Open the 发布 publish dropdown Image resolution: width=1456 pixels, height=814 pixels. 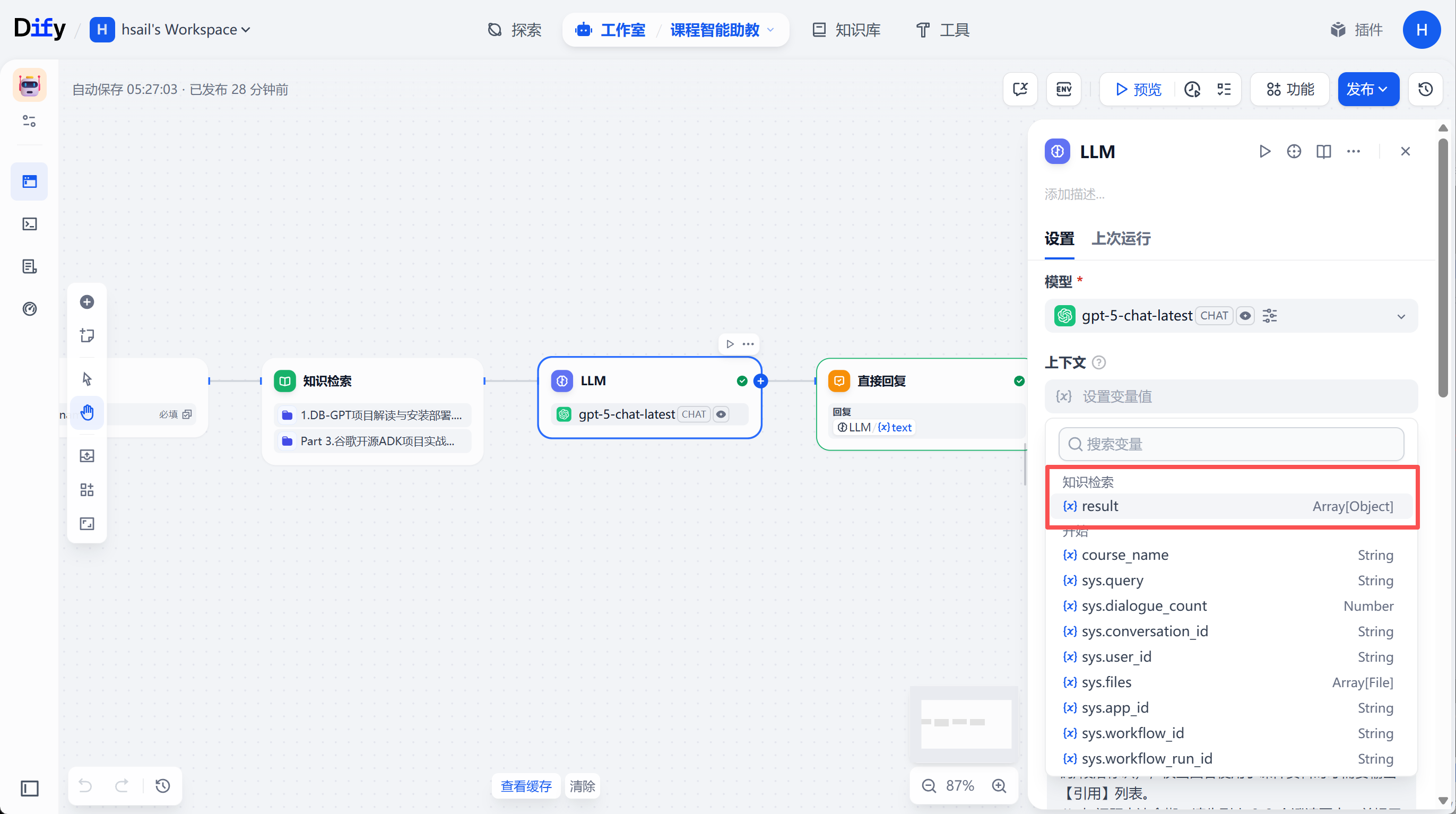pos(1368,89)
